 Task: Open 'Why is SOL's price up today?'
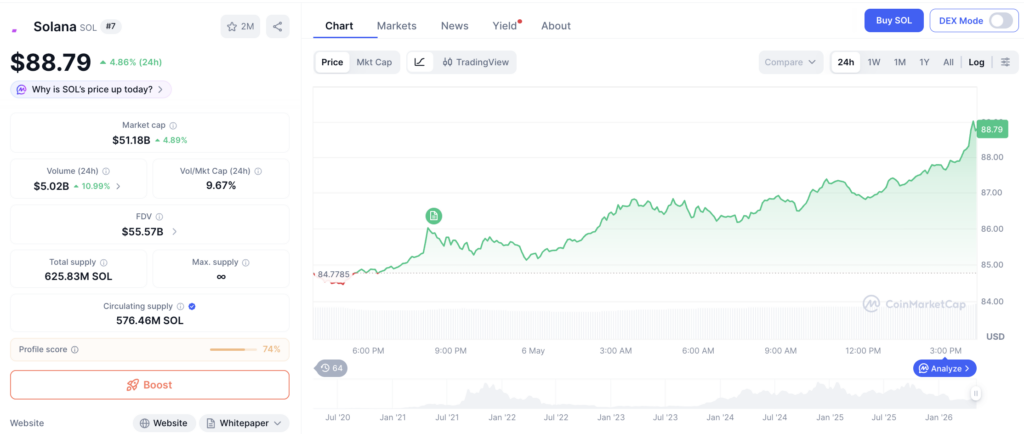coord(91,89)
